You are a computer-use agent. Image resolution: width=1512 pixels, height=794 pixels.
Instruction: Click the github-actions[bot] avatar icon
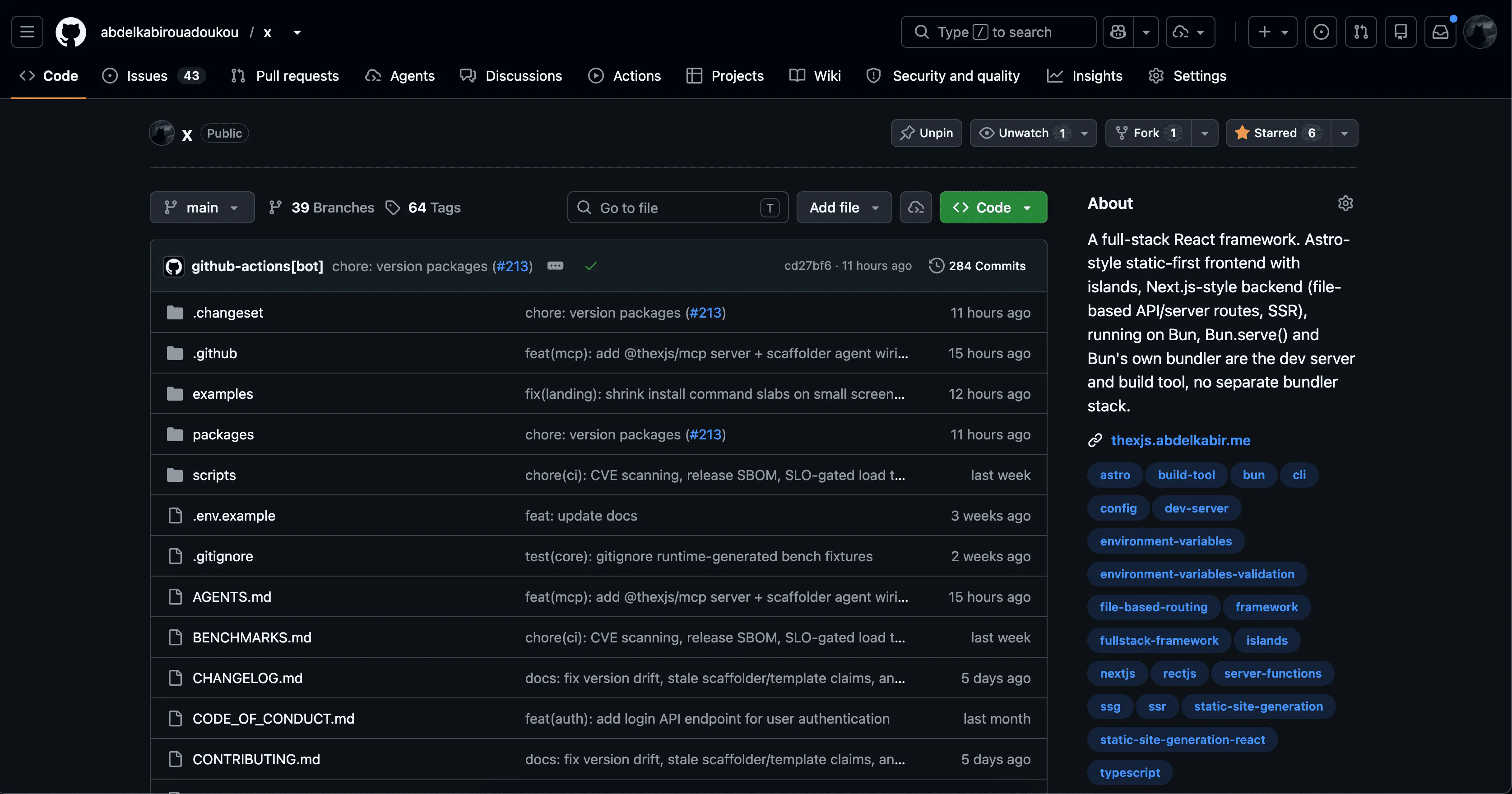click(174, 266)
